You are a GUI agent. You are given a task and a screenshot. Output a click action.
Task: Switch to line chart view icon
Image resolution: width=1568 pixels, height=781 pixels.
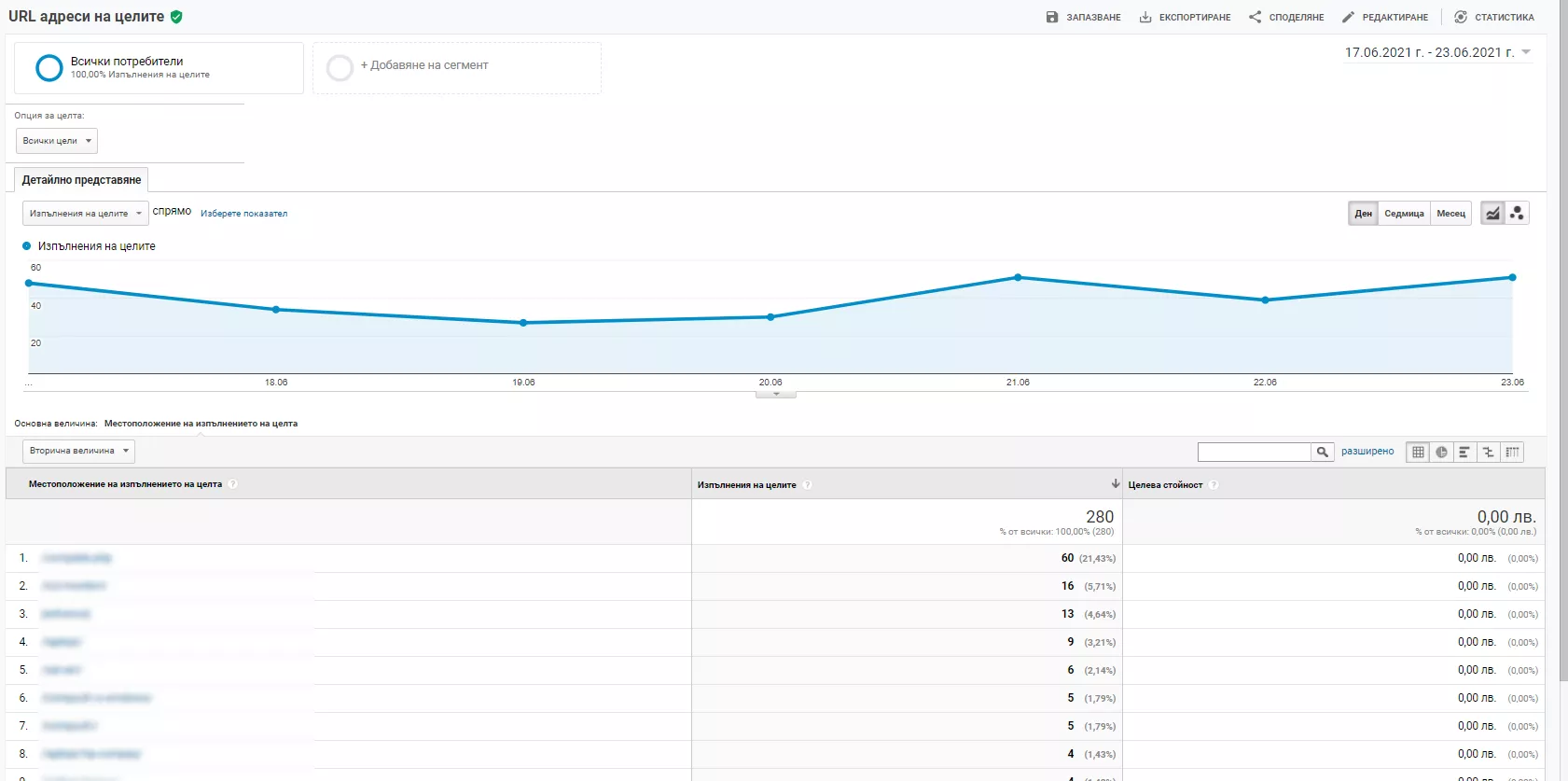click(1492, 214)
